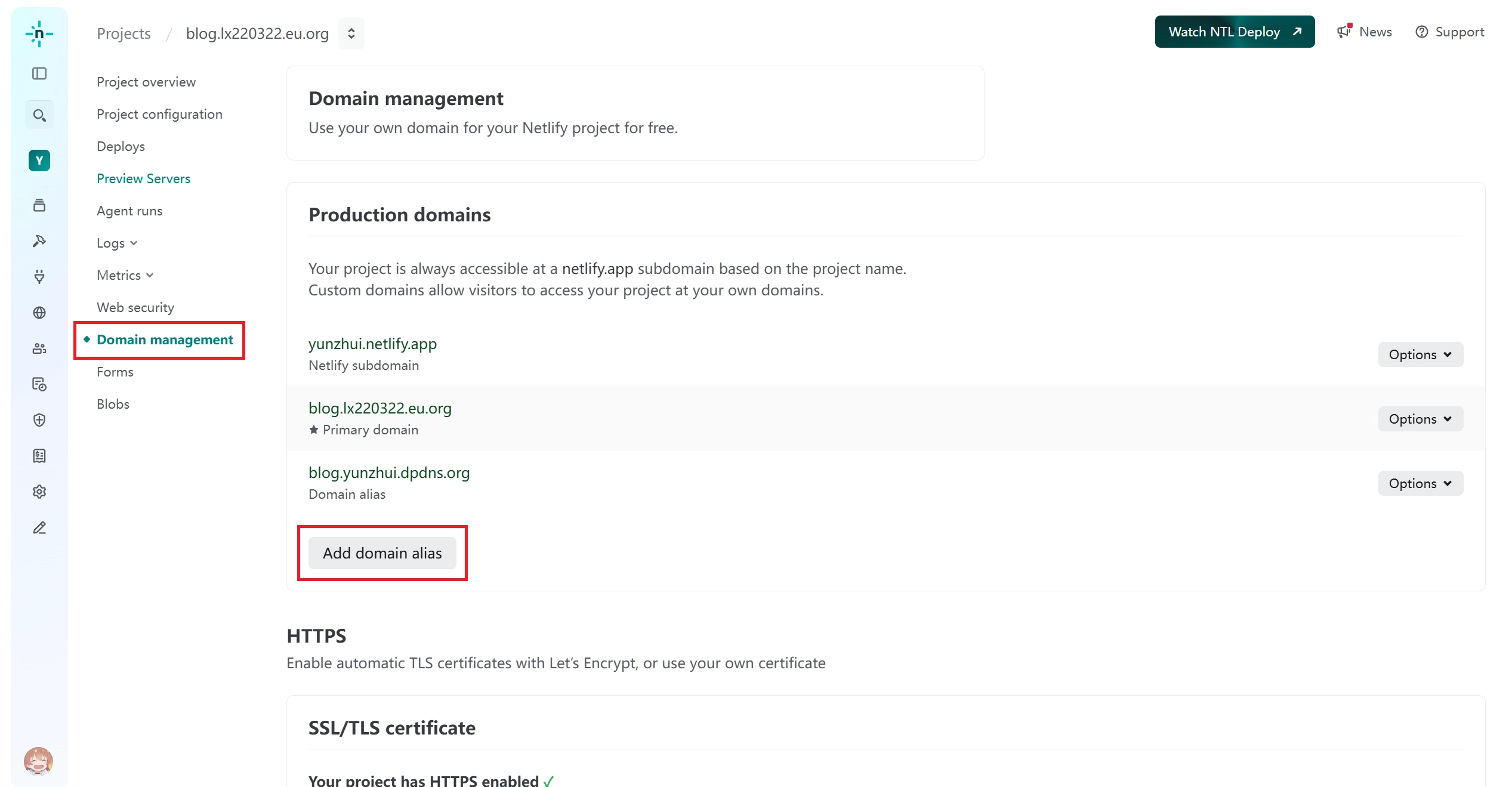Expand the Logs menu
The image size is (1512, 787).
117,243
